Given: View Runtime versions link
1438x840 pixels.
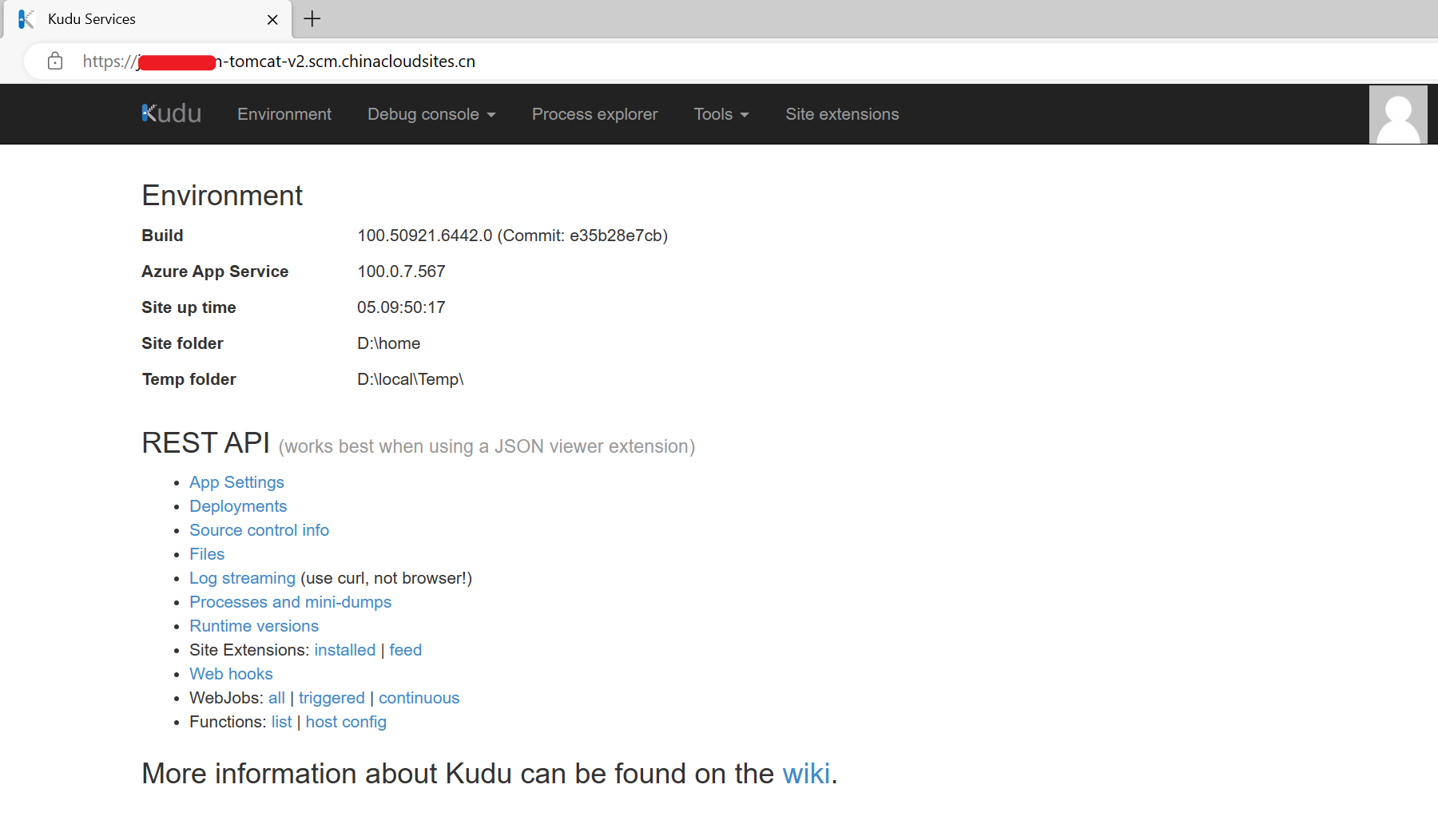Looking at the screenshot, I should pos(254,626).
